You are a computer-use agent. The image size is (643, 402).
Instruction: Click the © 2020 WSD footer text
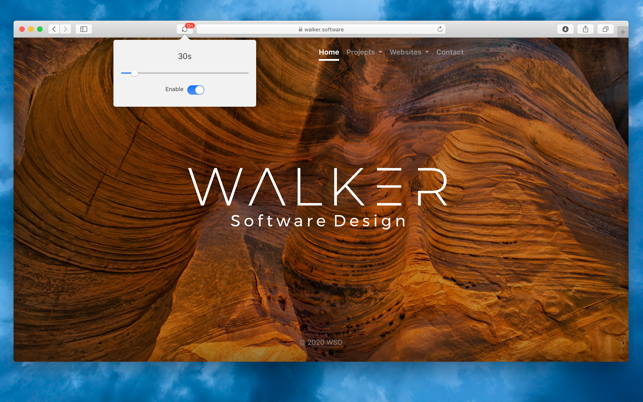click(x=321, y=342)
